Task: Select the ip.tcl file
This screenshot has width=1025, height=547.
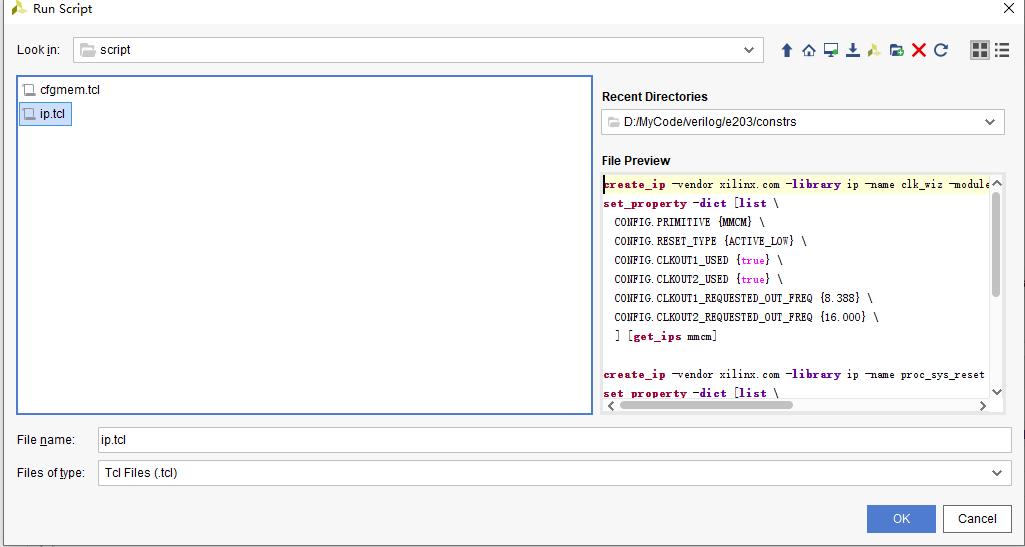Action: click(x=52, y=114)
